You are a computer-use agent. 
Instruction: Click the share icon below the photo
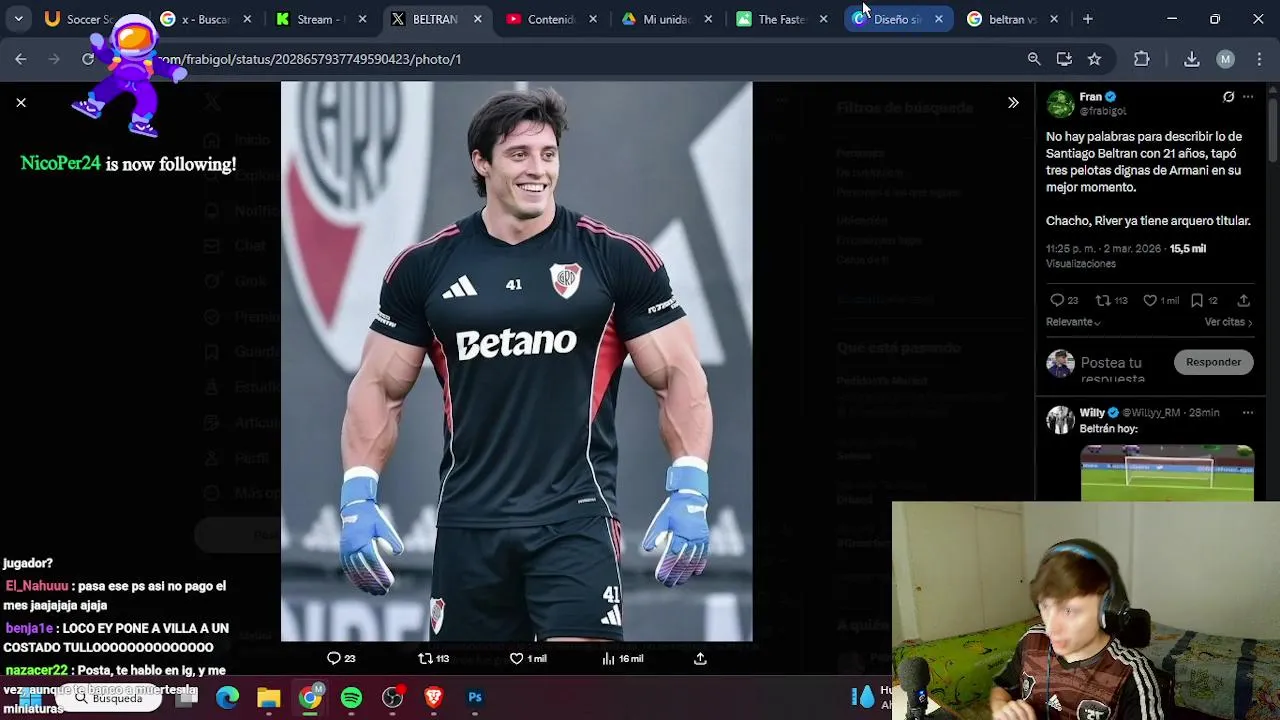pos(700,658)
